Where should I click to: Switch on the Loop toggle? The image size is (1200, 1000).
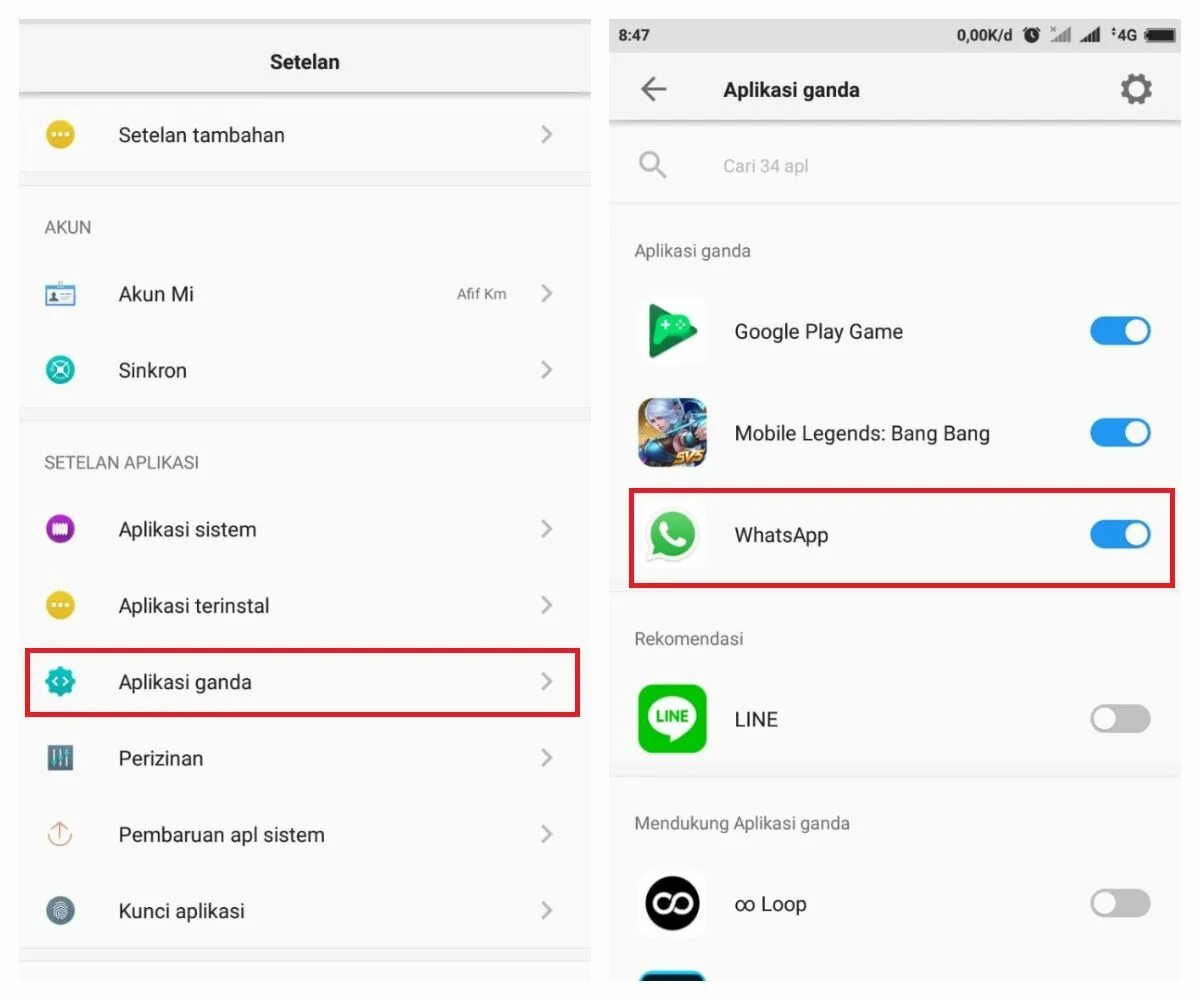click(x=1120, y=904)
